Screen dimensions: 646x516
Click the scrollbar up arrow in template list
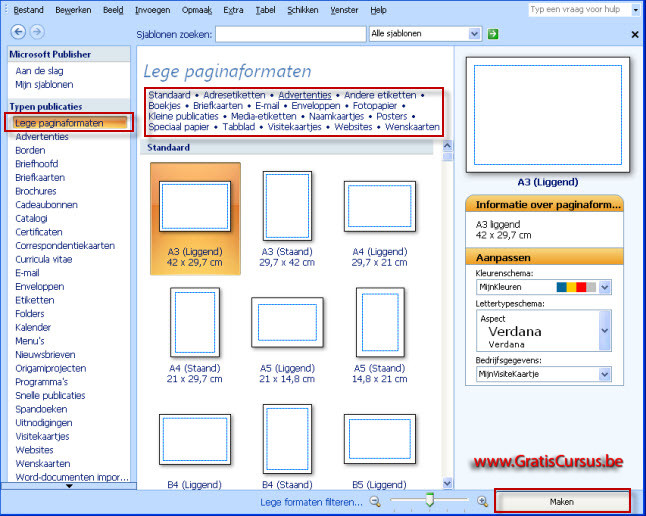tap(447, 145)
